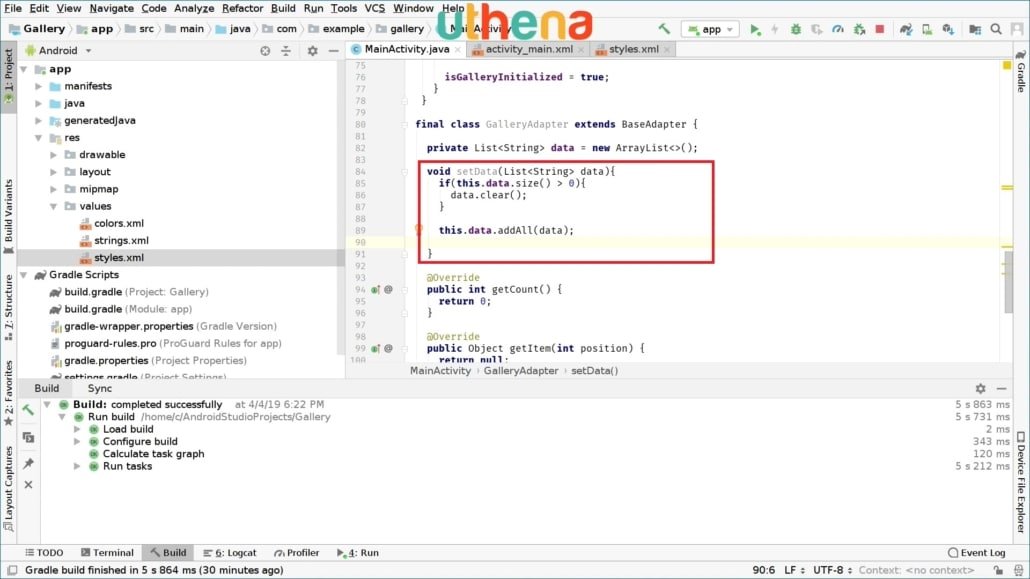Viewport: 1030px width, 579px height.
Task: Open the app run configuration dropdown
Action: pos(710,30)
